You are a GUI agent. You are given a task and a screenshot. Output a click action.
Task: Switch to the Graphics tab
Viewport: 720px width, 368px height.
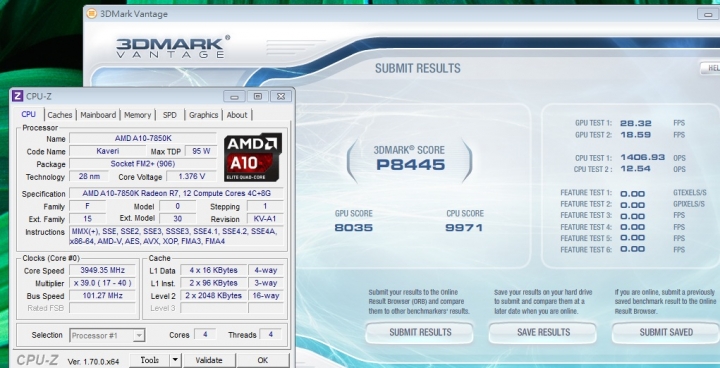pos(203,115)
